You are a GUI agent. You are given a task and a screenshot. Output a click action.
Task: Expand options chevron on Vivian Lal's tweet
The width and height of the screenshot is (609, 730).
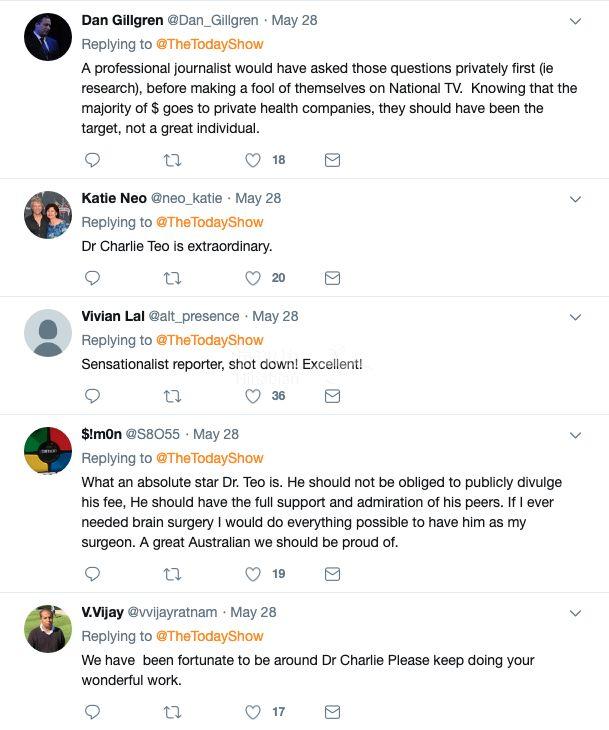pyautogui.click(x=575, y=317)
